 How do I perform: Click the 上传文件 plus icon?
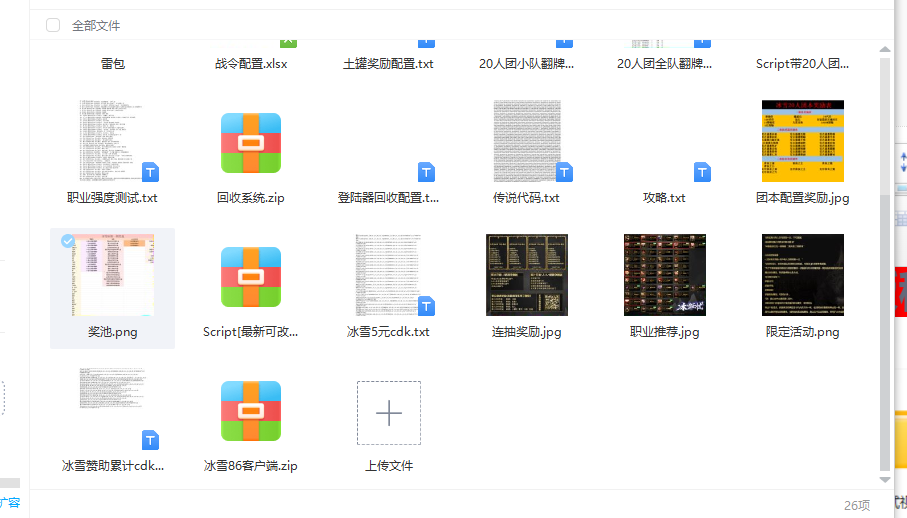coord(388,412)
